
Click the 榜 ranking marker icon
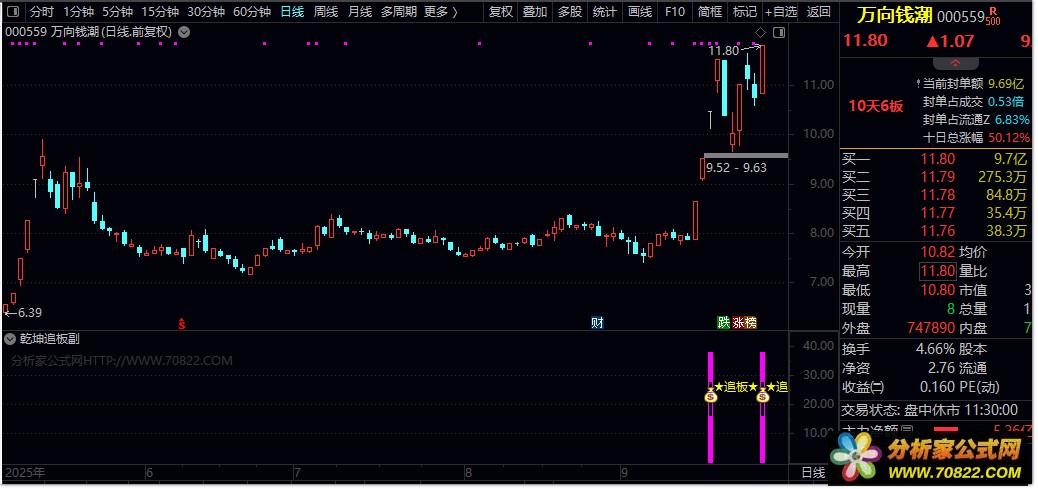(750, 323)
